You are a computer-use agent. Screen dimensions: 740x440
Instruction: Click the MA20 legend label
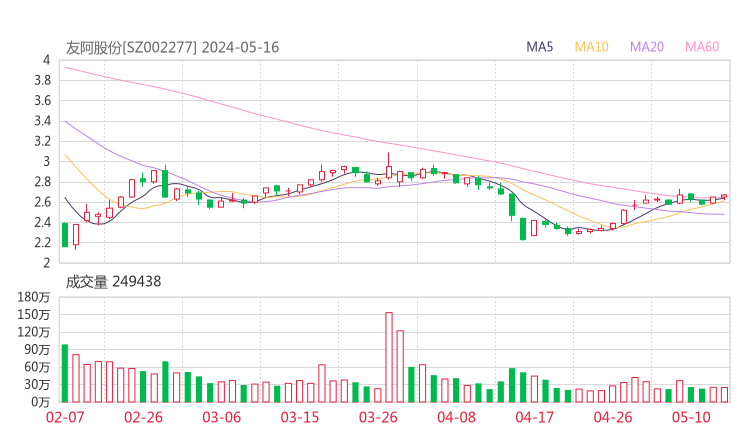click(647, 47)
